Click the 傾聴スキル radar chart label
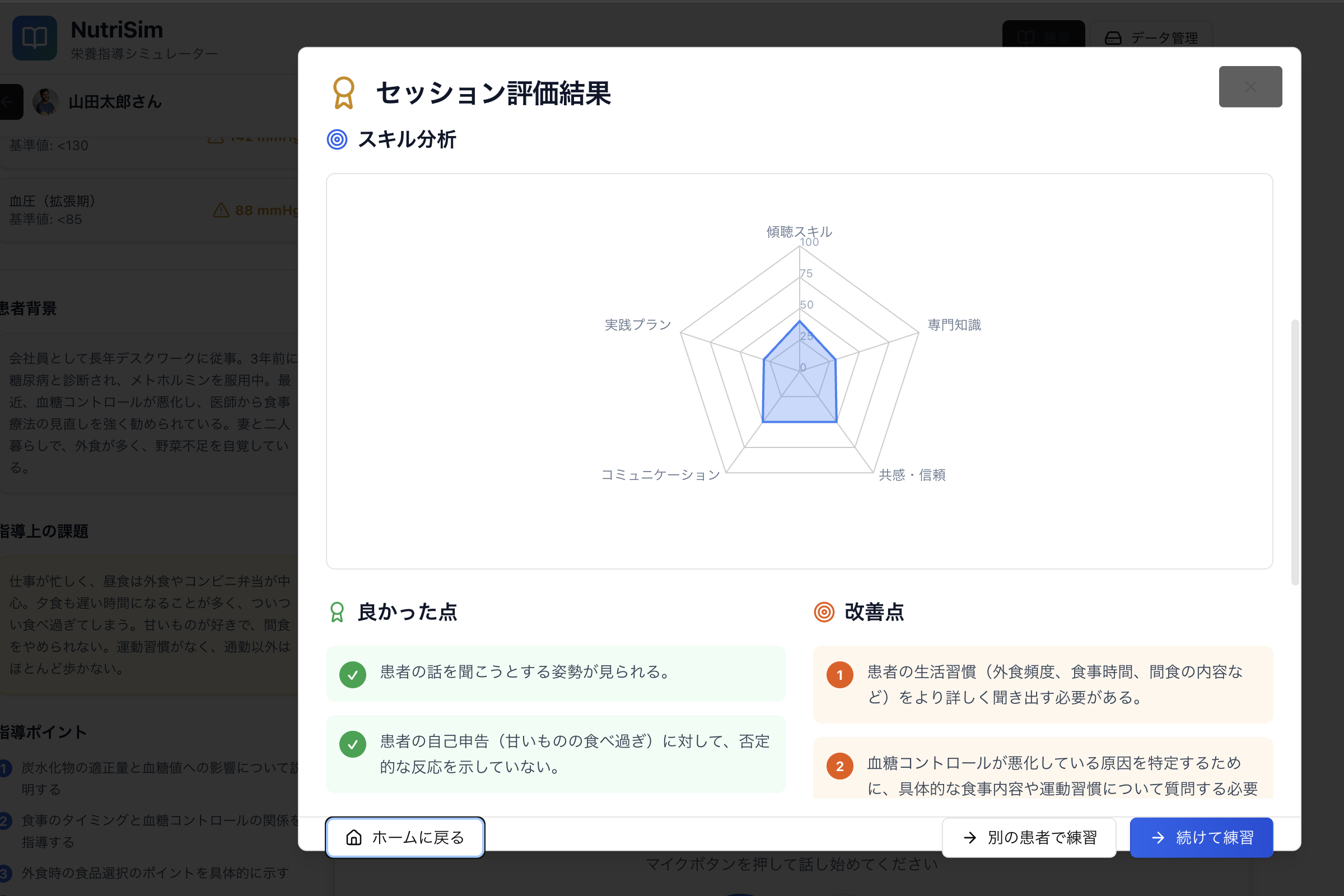 coord(799,231)
